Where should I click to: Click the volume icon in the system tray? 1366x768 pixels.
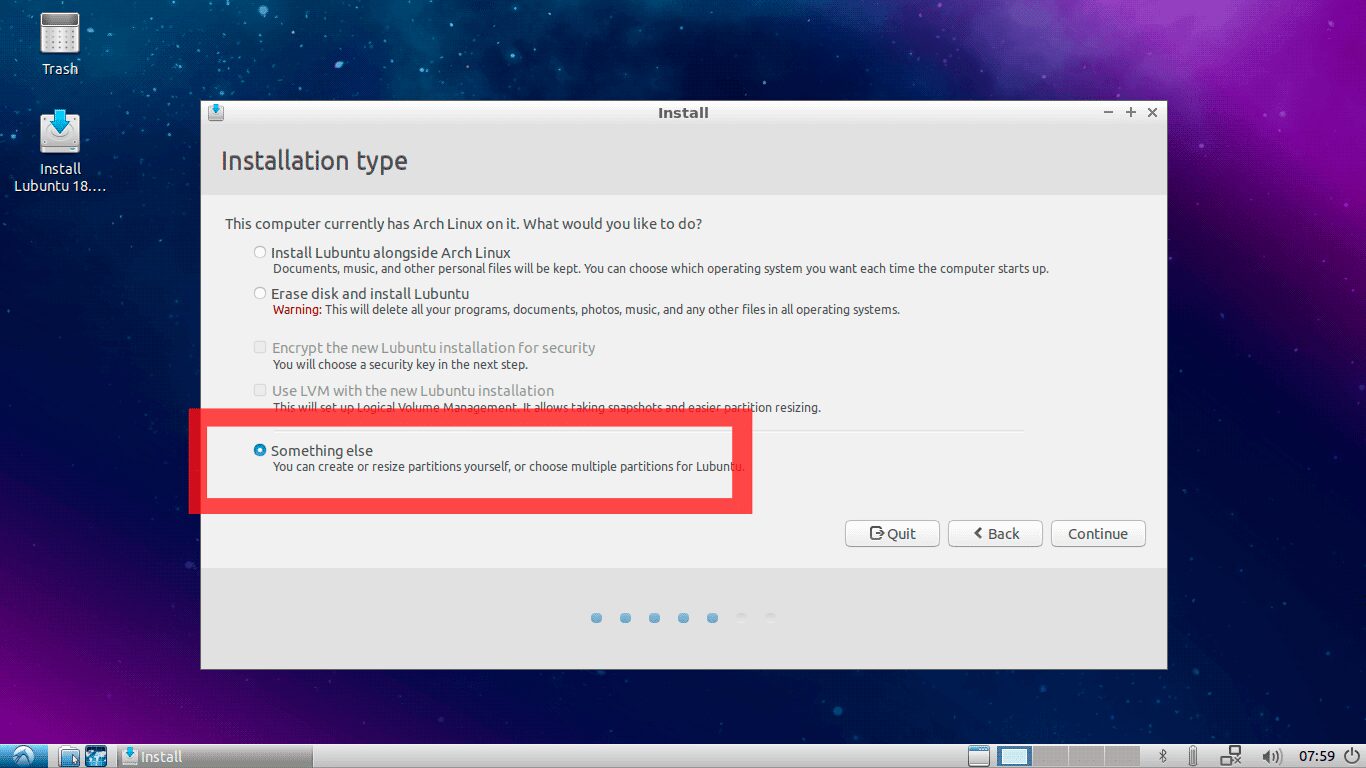coord(1272,756)
